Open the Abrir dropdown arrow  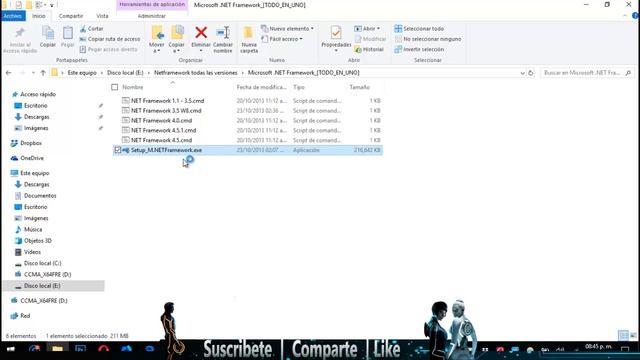378,29
